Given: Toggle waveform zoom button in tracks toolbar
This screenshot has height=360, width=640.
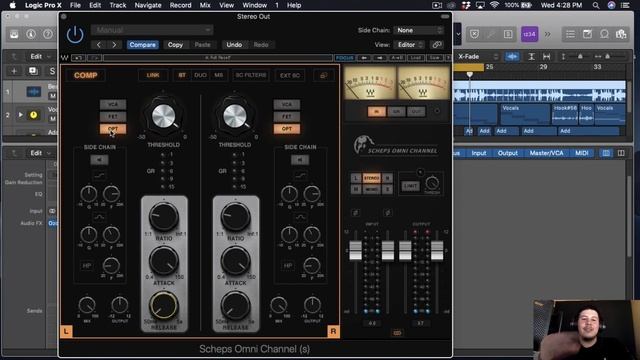Looking at the screenshot, I should tap(512, 57).
